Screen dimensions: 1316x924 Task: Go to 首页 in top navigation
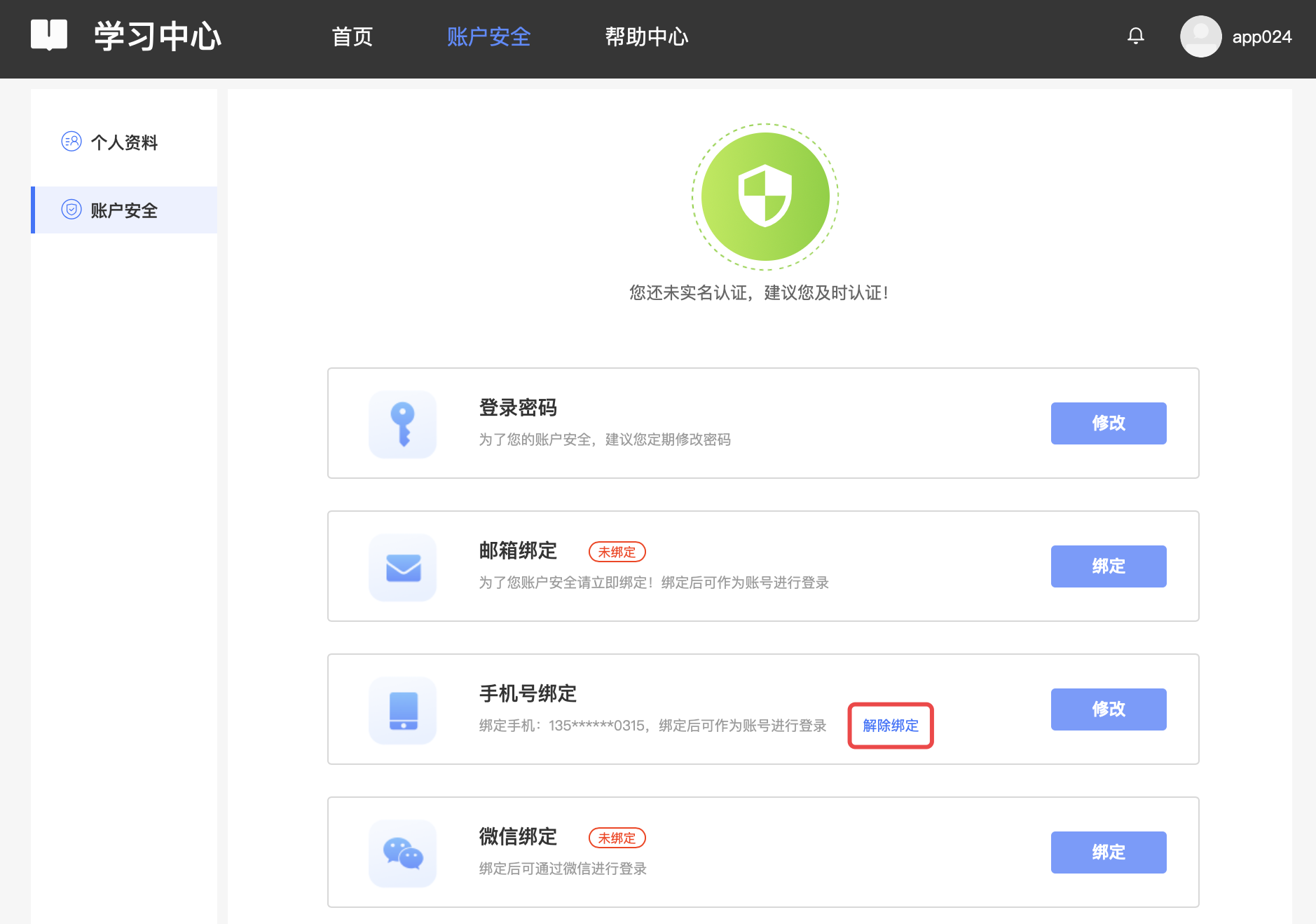[352, 36]
